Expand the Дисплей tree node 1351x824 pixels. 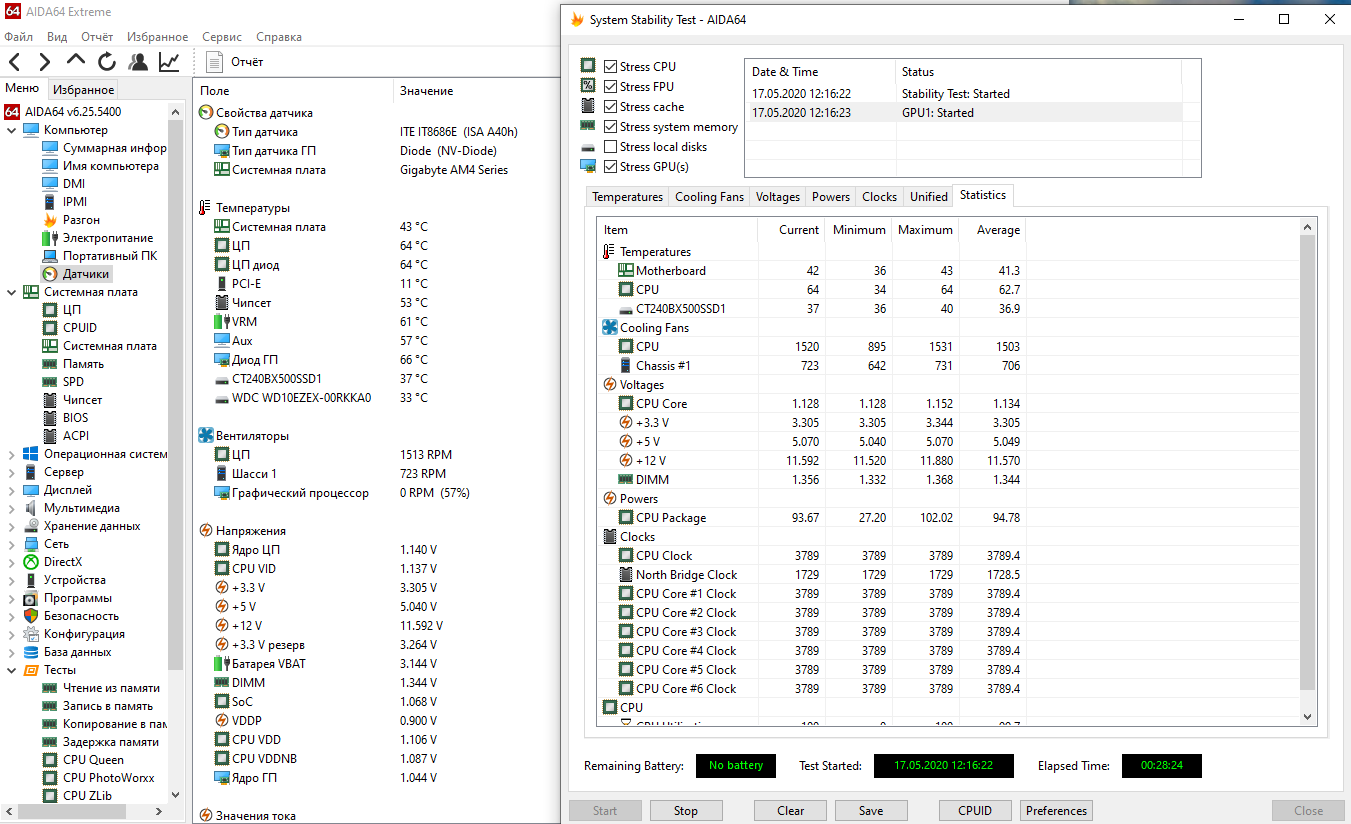pos(12,490)
